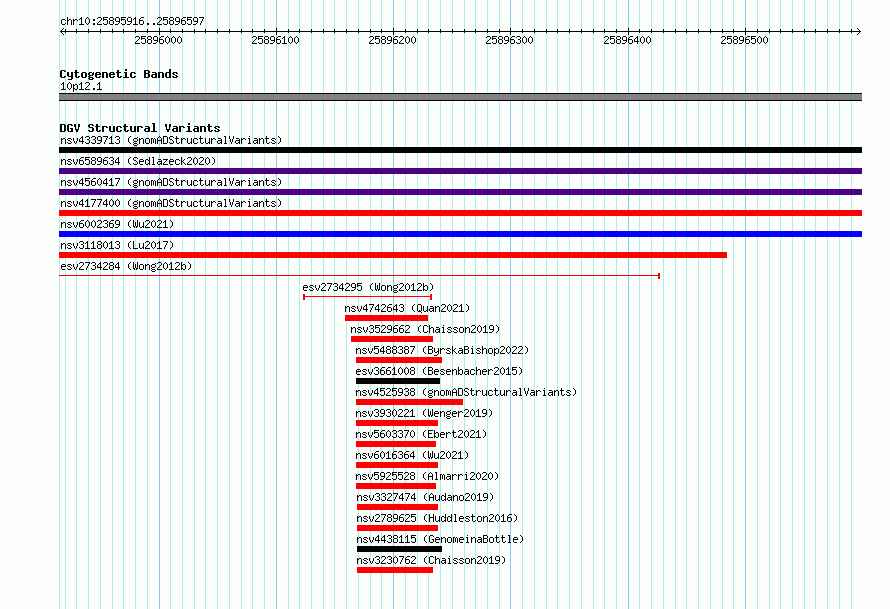890x609 pixels.
Task: Click ruler position 25896400
Action: pyautogui.click(x=627, y=40)
